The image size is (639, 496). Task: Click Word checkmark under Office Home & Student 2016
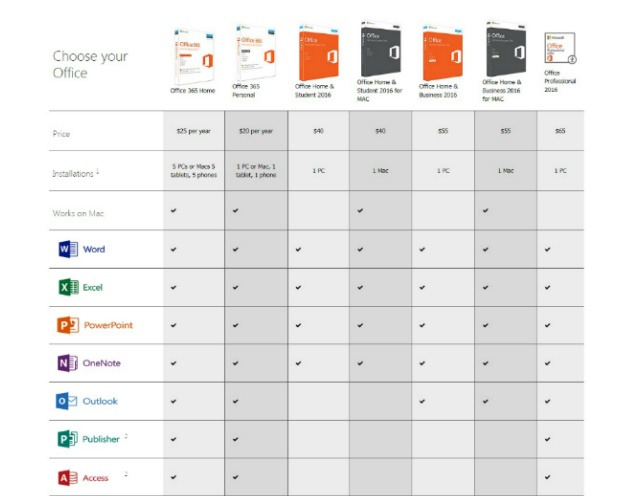coord(298,249)
